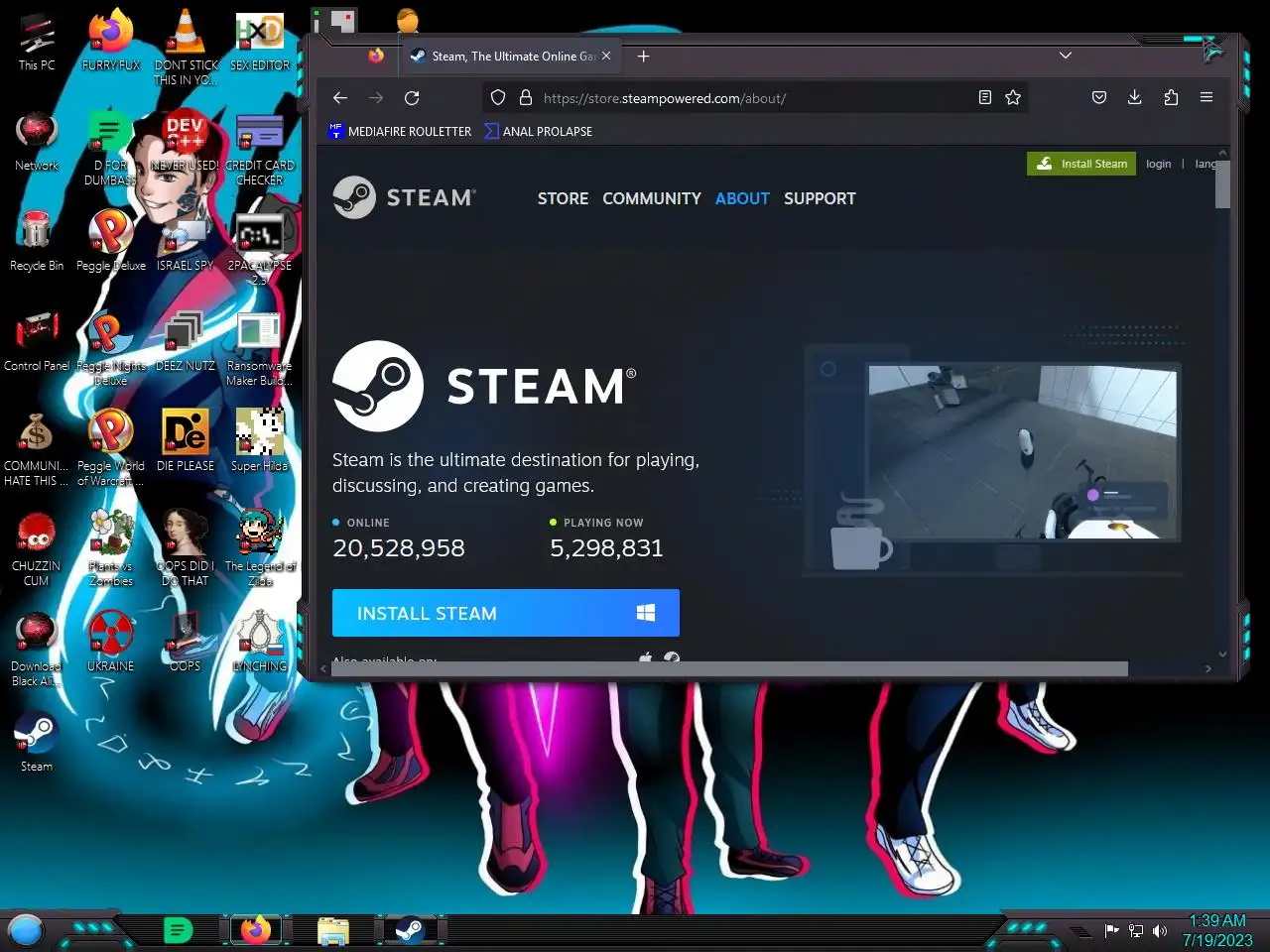This screenshot has height=952, width=1270.
Task: Click the green Spotify taskbar icon
Action: (178, 930)
